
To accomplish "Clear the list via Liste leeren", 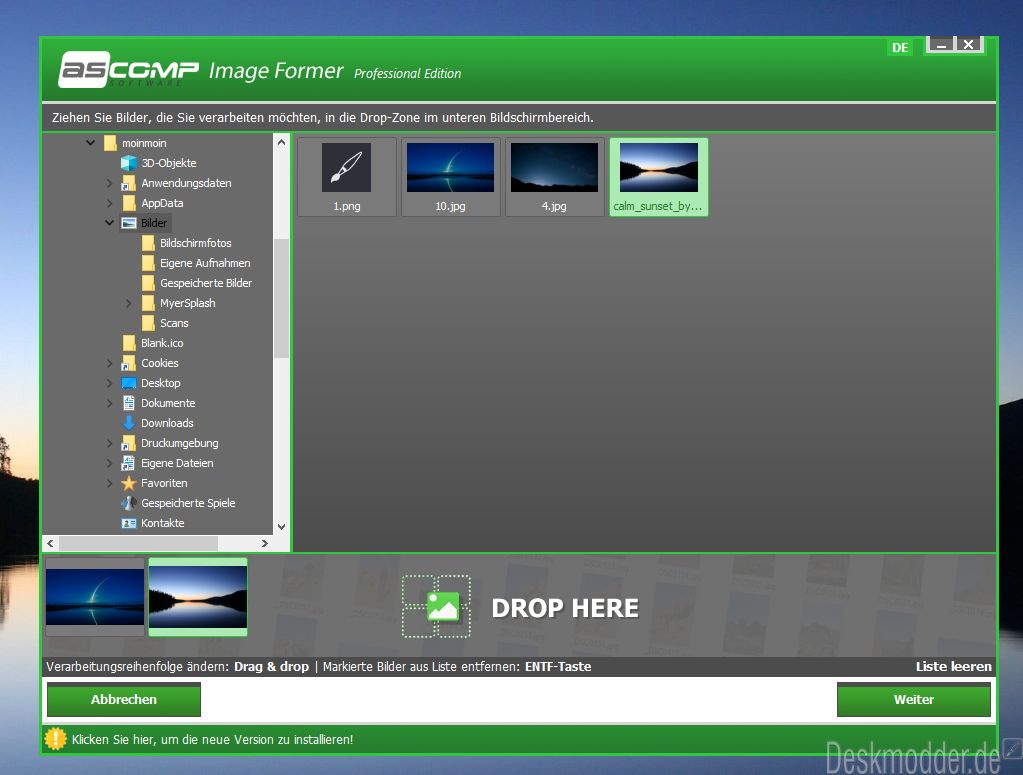I will click(x=953, y=667).
